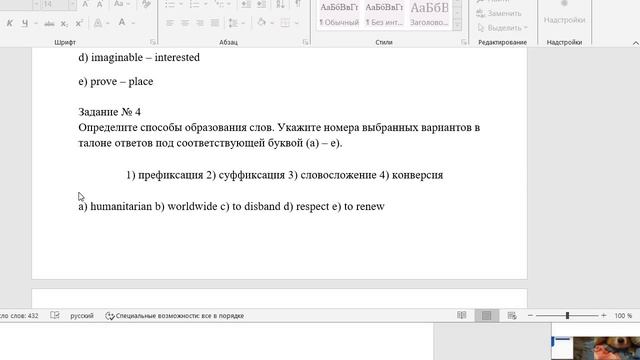Image resolution: width=640 pixels, height=360 pixels.
Task: Open the Шрифт dialog launcher
Action: tap(153, 42)
